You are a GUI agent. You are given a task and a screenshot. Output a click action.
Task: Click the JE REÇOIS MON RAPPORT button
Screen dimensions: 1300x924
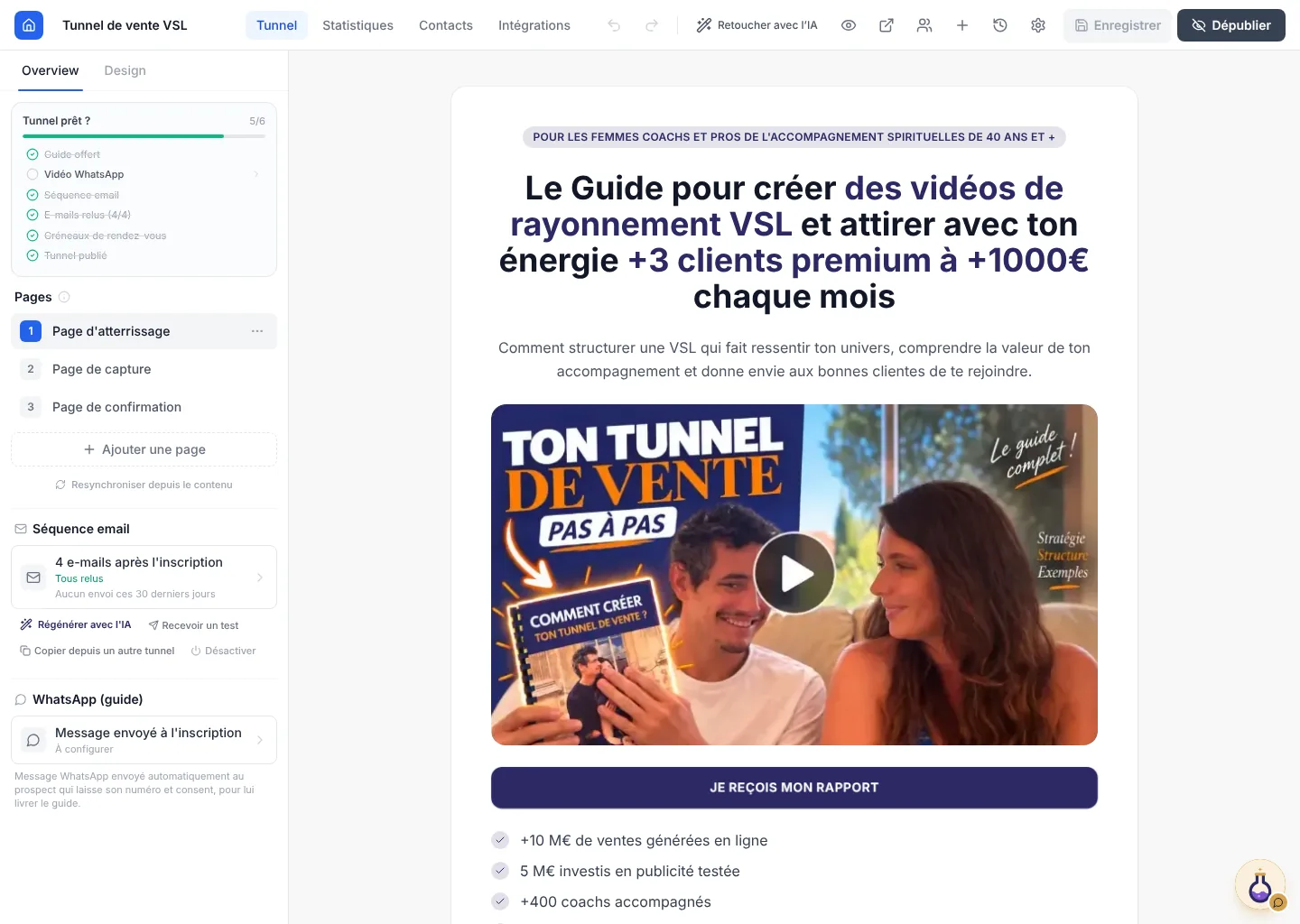pyautogui.click(x=794, y=788)
